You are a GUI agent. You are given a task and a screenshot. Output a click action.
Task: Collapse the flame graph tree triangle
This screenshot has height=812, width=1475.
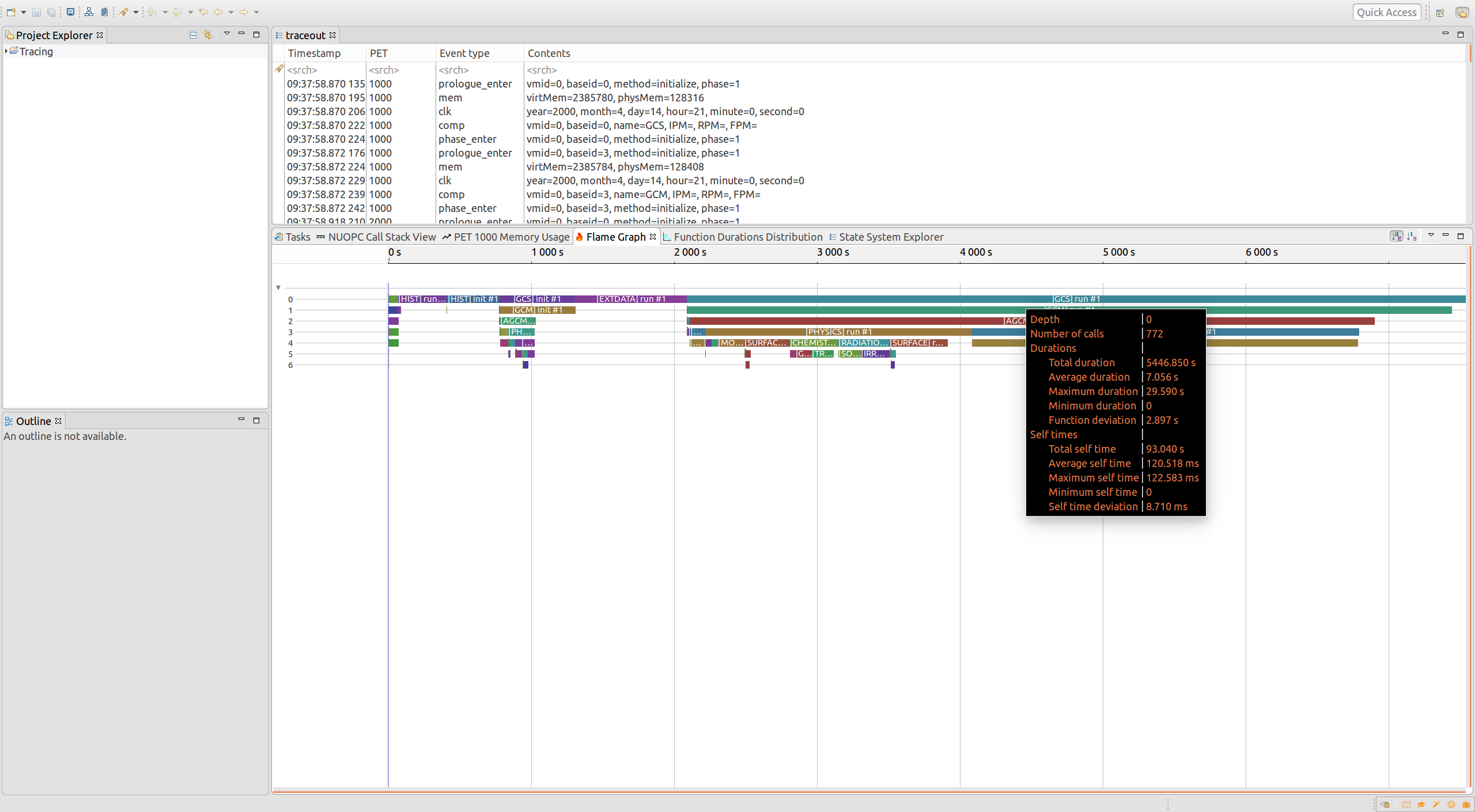(x=278, y=287)
